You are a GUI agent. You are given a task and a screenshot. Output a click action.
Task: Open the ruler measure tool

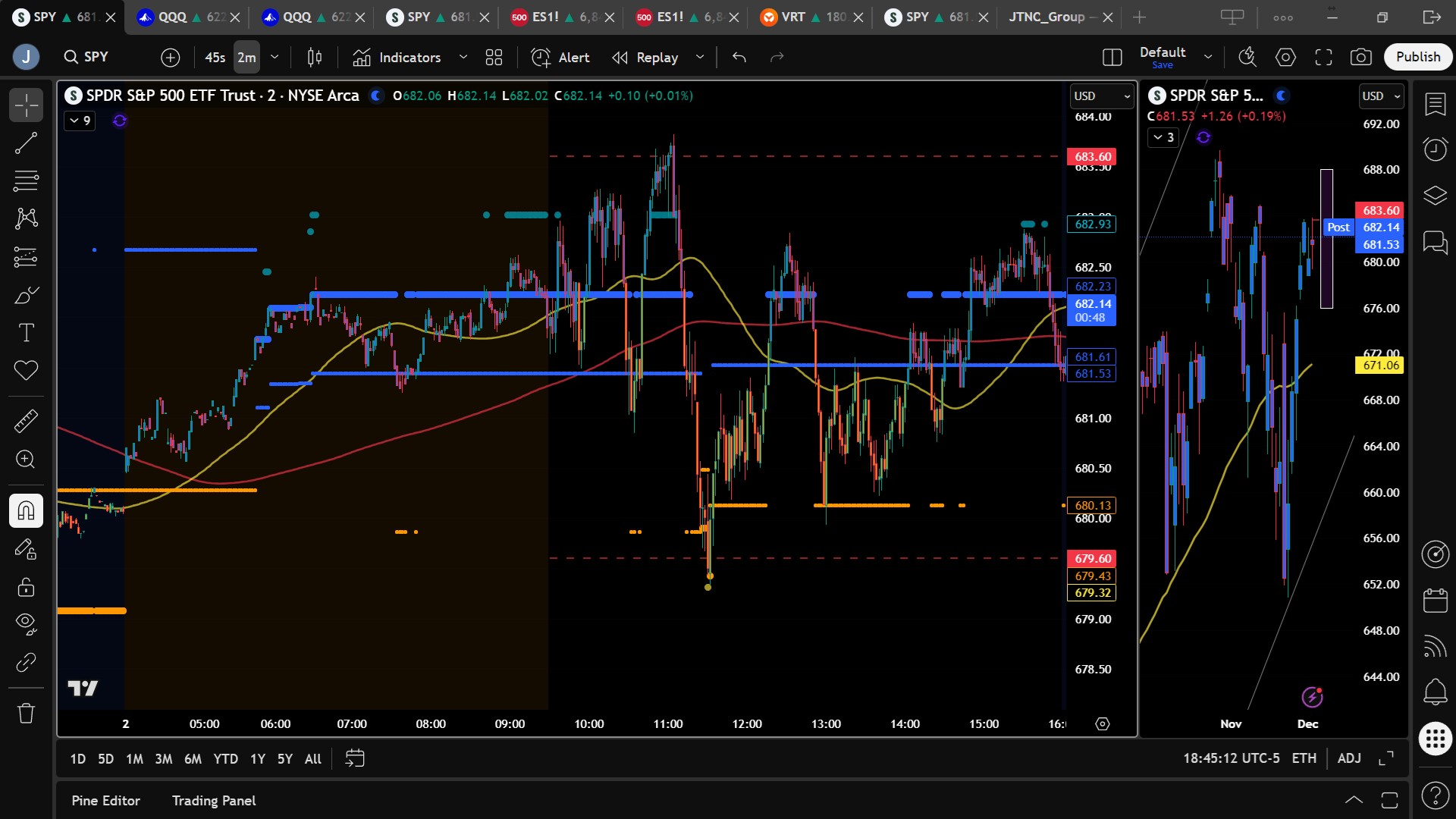coord(26,421)
